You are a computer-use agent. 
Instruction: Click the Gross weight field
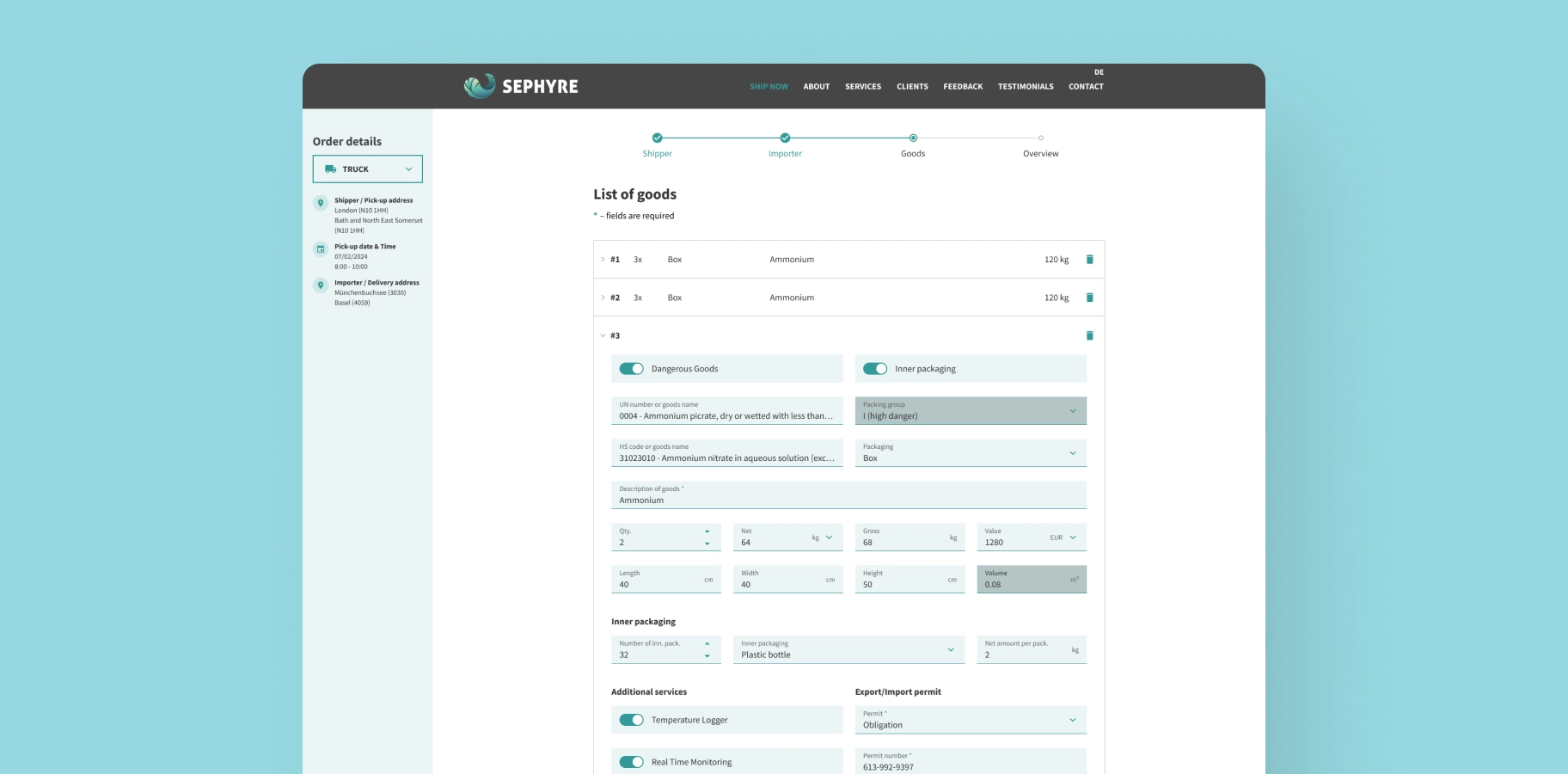tap(910, 537)
